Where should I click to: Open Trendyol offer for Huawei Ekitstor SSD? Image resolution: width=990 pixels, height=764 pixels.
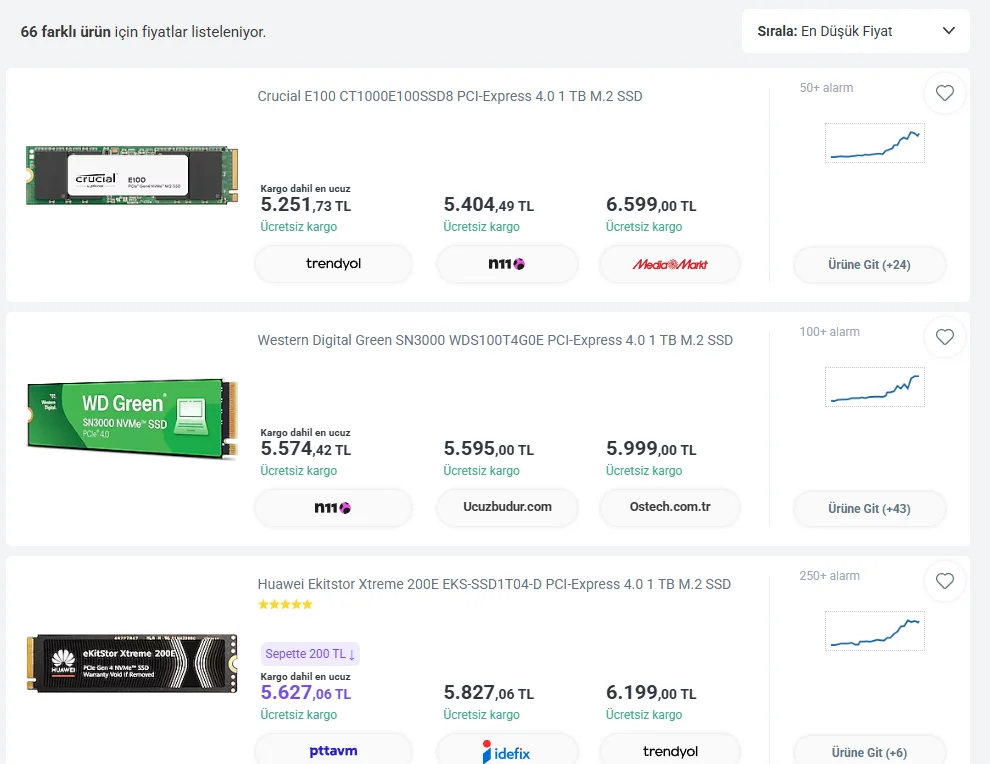670,751
